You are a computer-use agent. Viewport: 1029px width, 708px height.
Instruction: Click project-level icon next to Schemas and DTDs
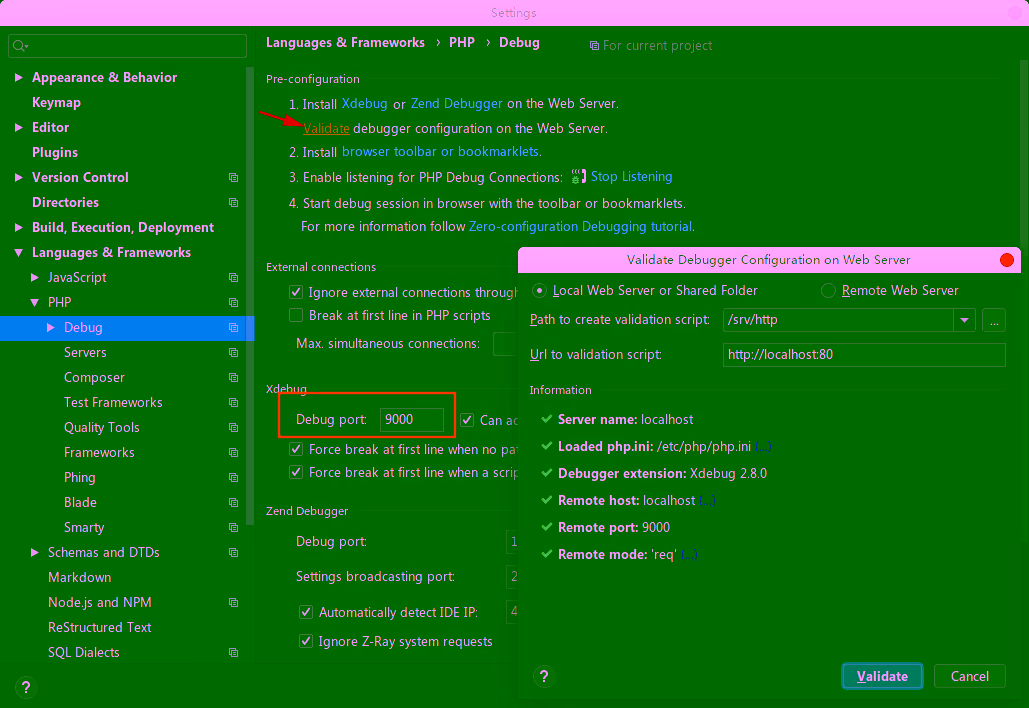[x=233, y=552]
